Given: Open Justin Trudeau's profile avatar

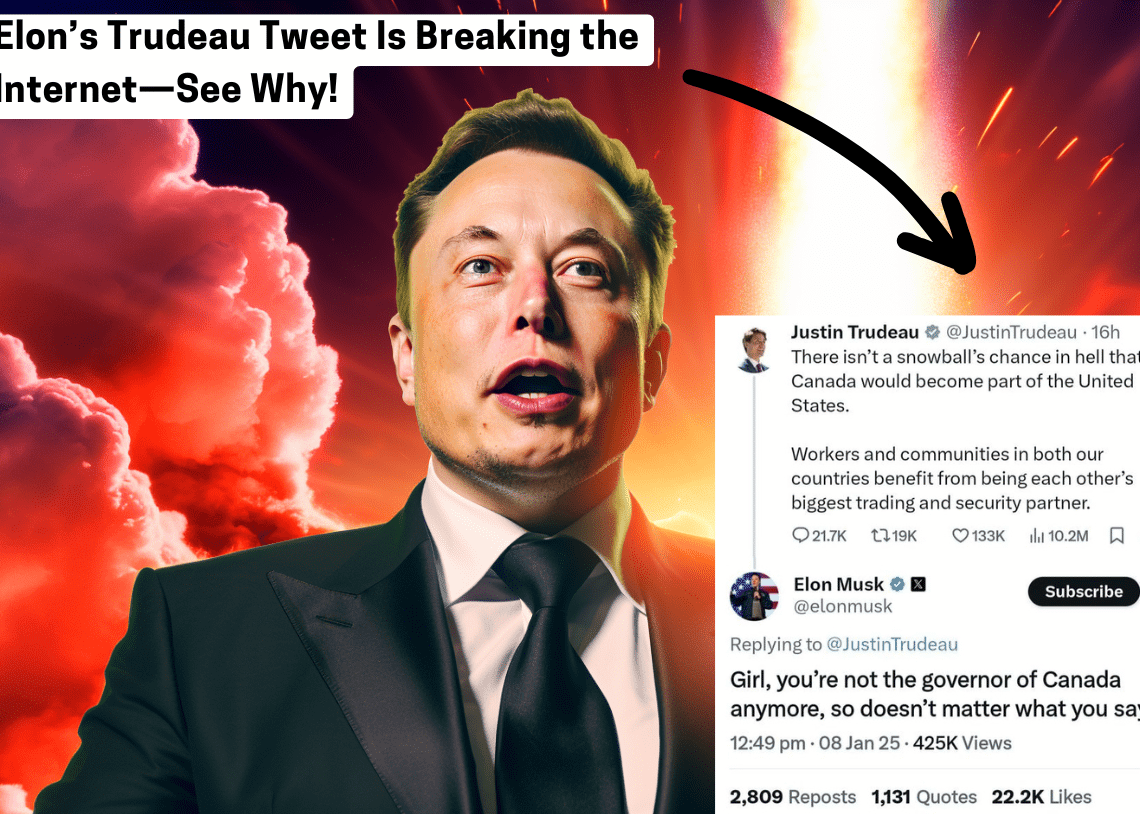Looking at the screenshot, I should pos(755,350).
